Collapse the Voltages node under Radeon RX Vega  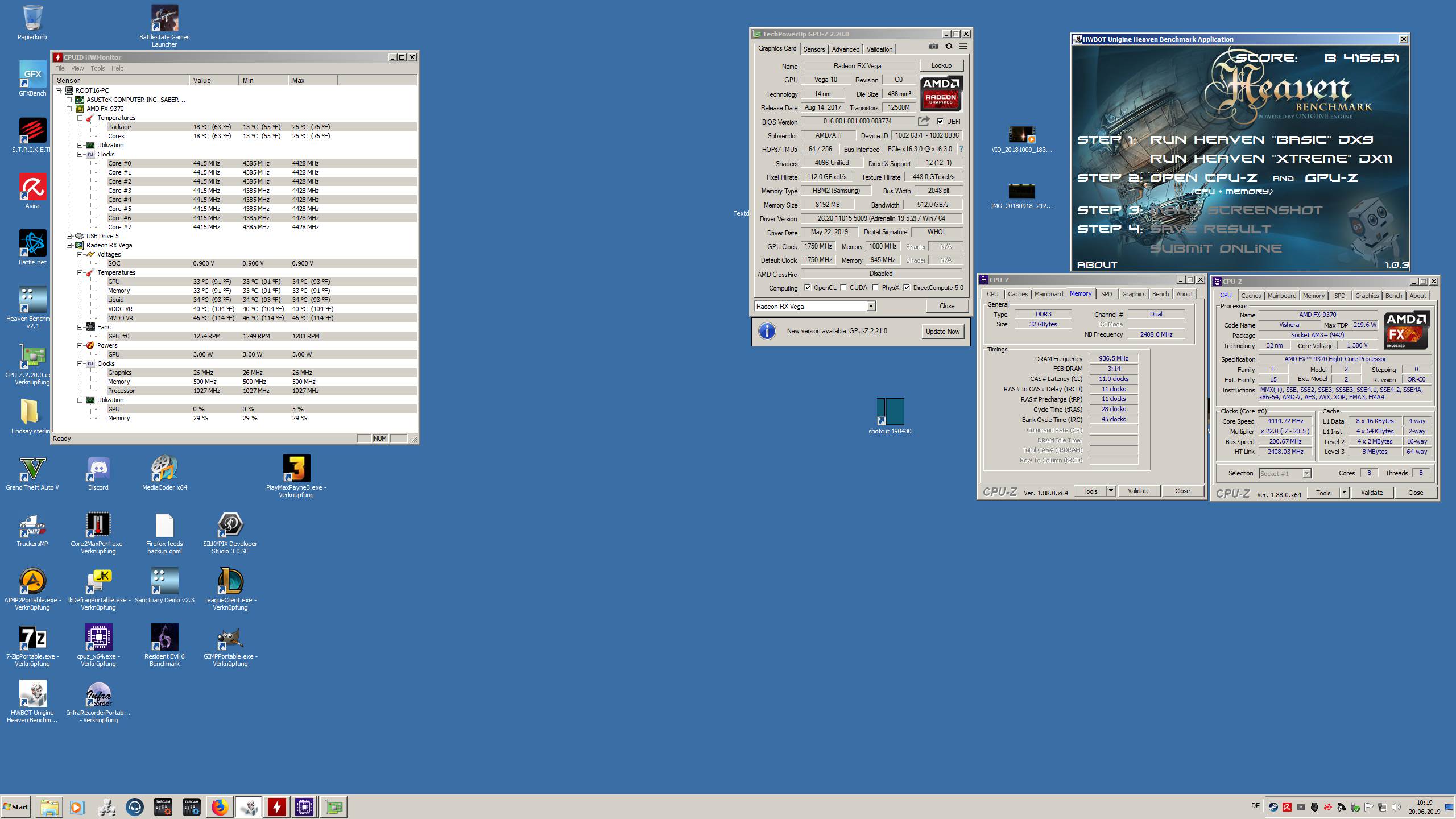80,254
